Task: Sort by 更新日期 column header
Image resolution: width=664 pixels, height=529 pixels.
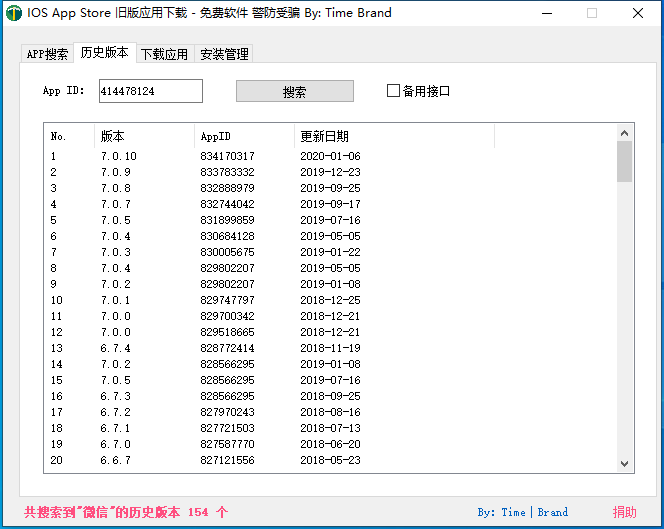Action: (x=394, y=136)
